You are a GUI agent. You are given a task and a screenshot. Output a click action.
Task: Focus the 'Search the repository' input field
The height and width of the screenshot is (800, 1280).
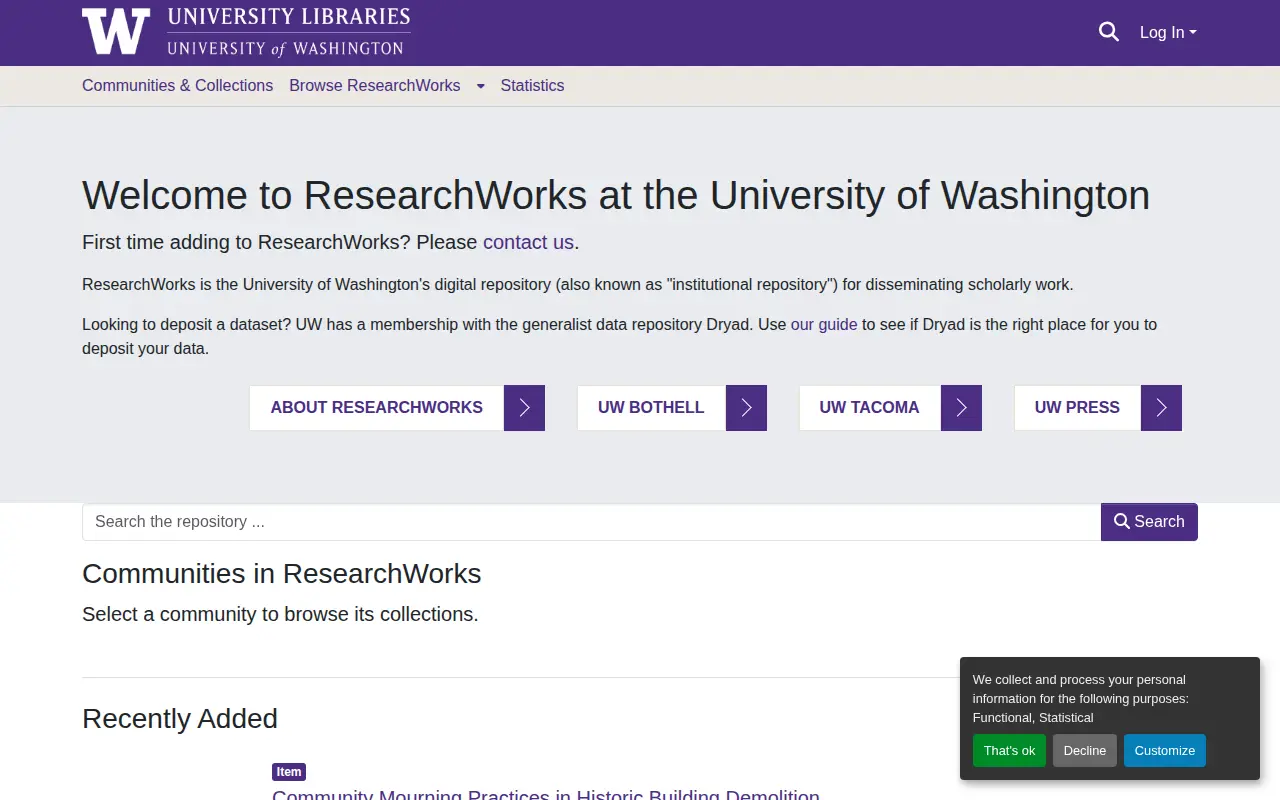tap(591, 522)
